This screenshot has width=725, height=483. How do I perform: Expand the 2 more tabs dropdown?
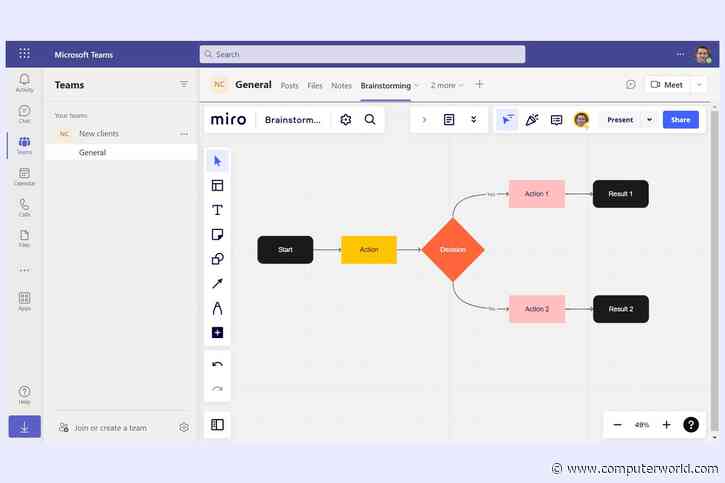point(447,85)
